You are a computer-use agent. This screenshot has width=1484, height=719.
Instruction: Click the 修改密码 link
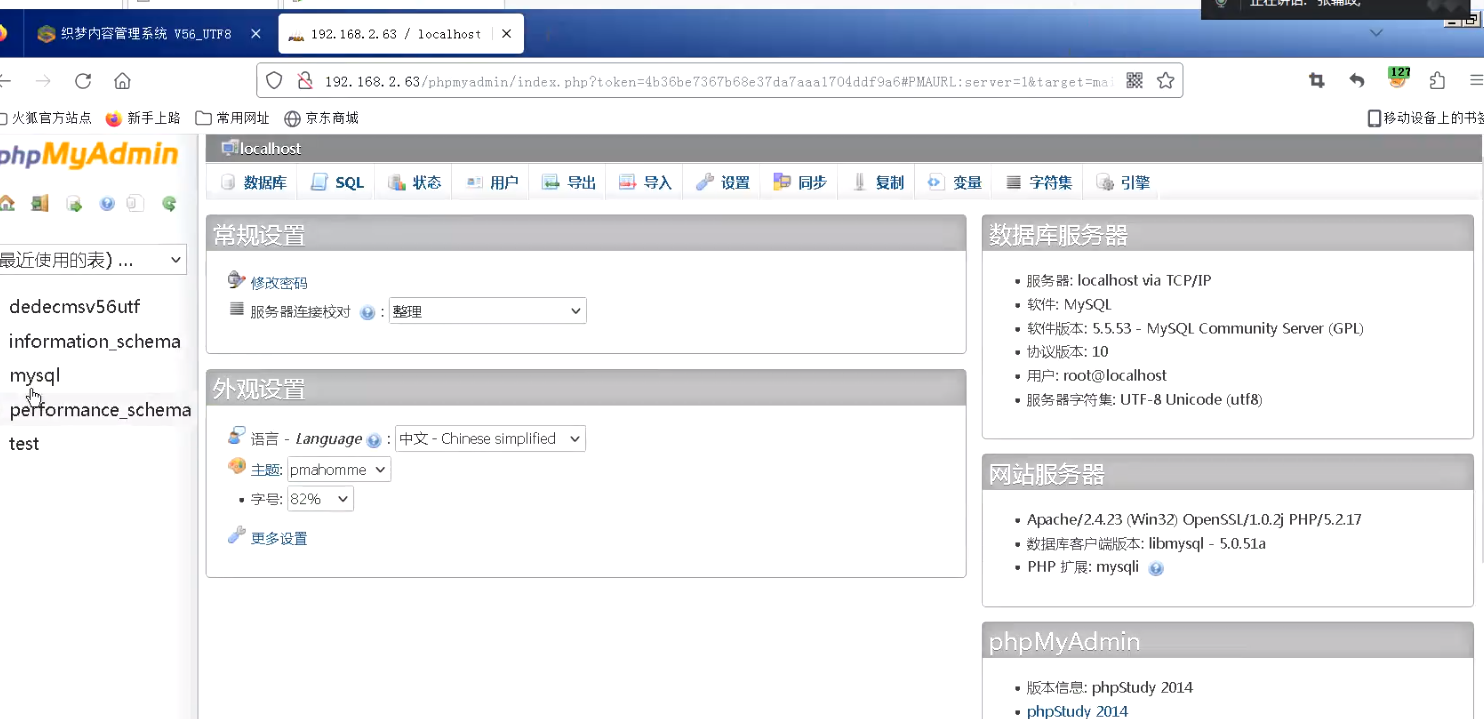(279, 283)
